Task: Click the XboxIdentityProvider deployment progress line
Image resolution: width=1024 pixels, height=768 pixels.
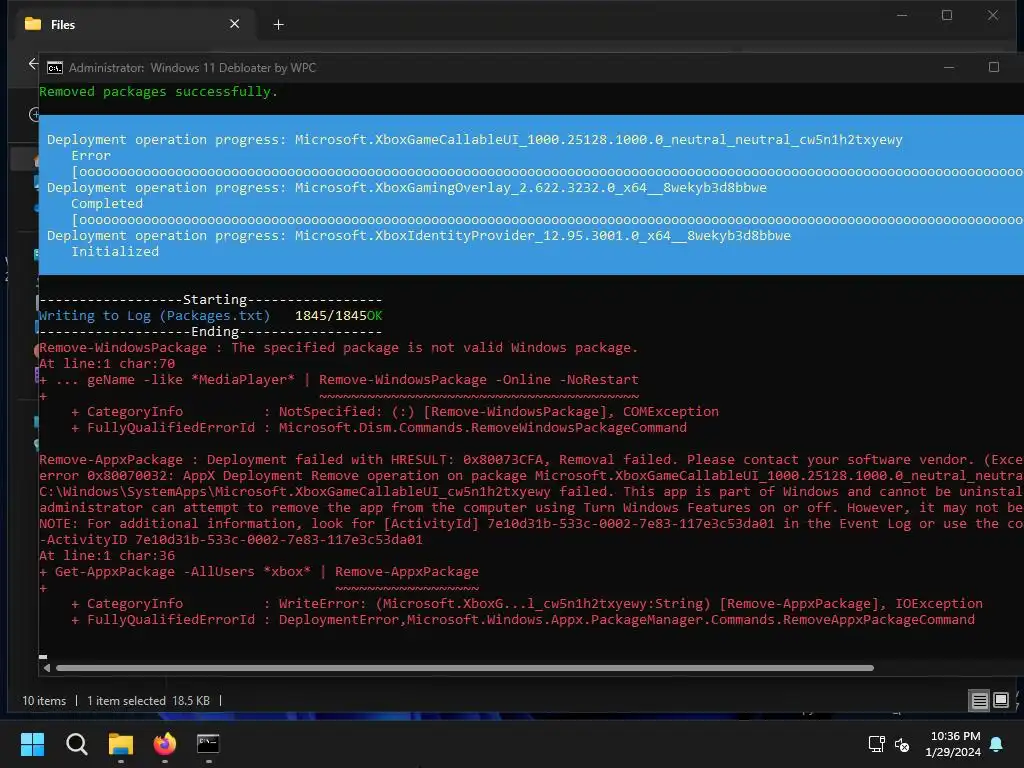Action: 419,236
